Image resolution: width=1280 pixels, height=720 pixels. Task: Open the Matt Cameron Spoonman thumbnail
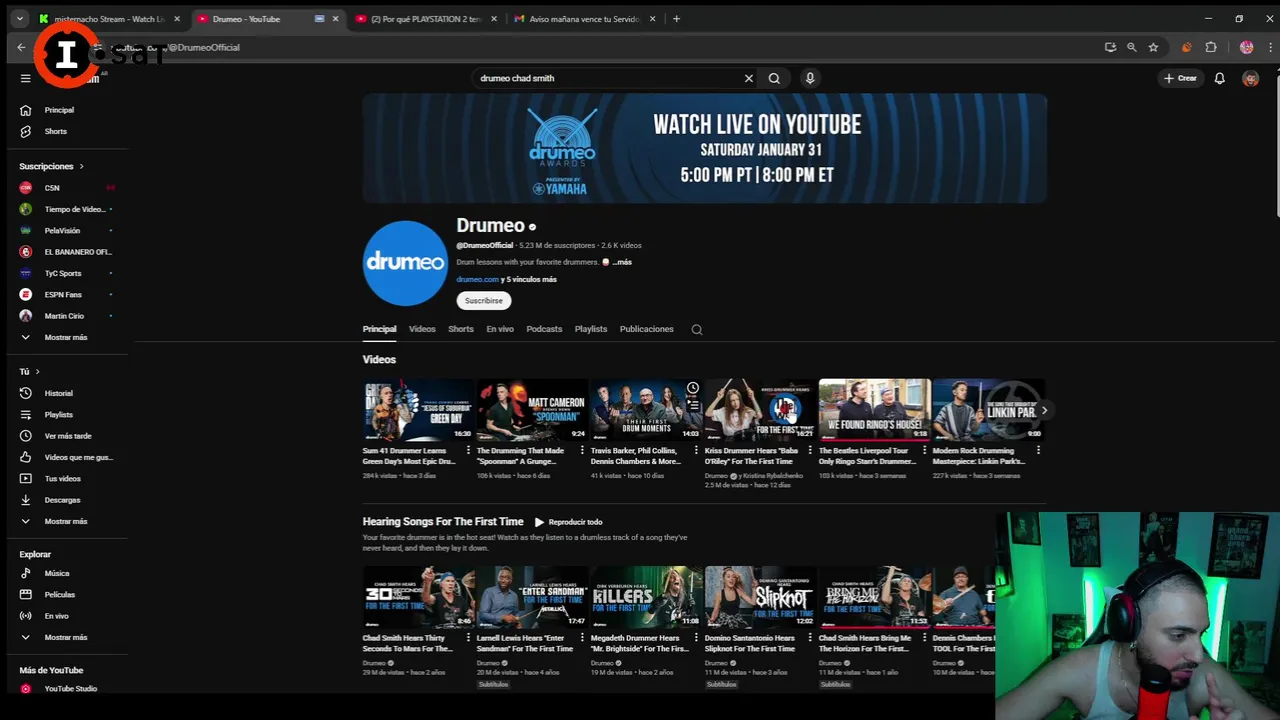pos(532,410)
